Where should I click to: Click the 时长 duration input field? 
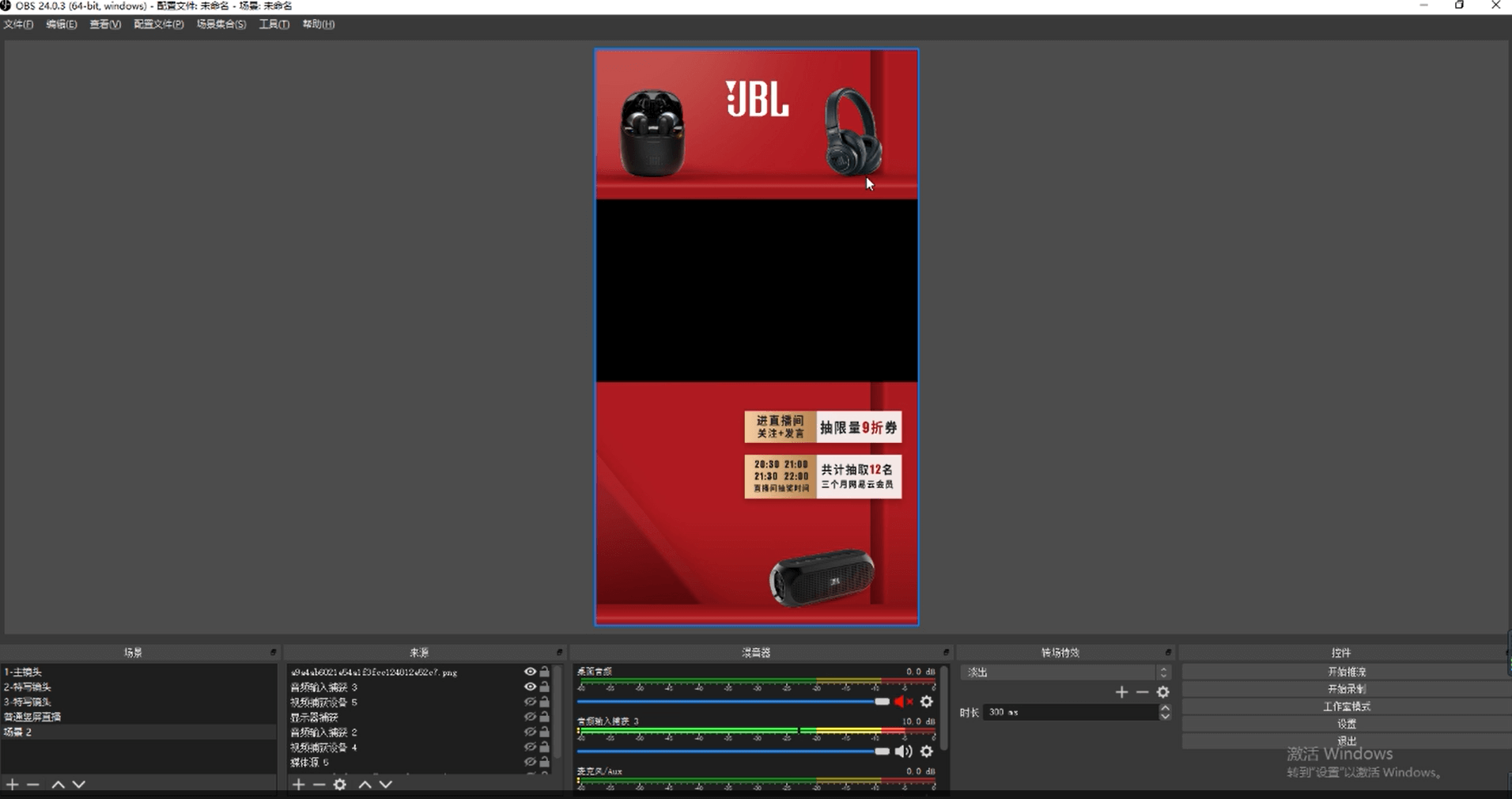[x=1071, y=712]
